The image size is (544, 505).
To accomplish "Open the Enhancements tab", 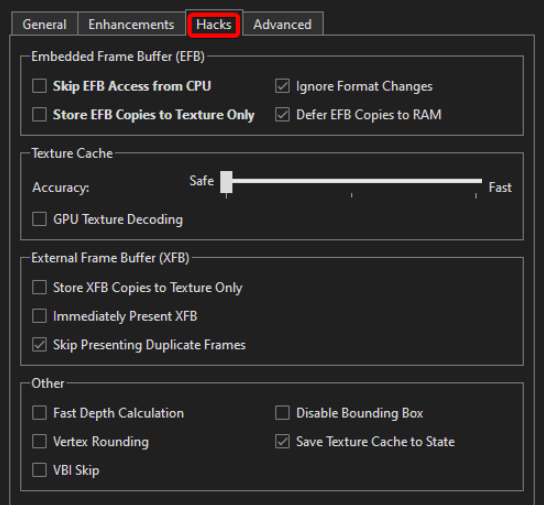I will [x=131, y=24].
